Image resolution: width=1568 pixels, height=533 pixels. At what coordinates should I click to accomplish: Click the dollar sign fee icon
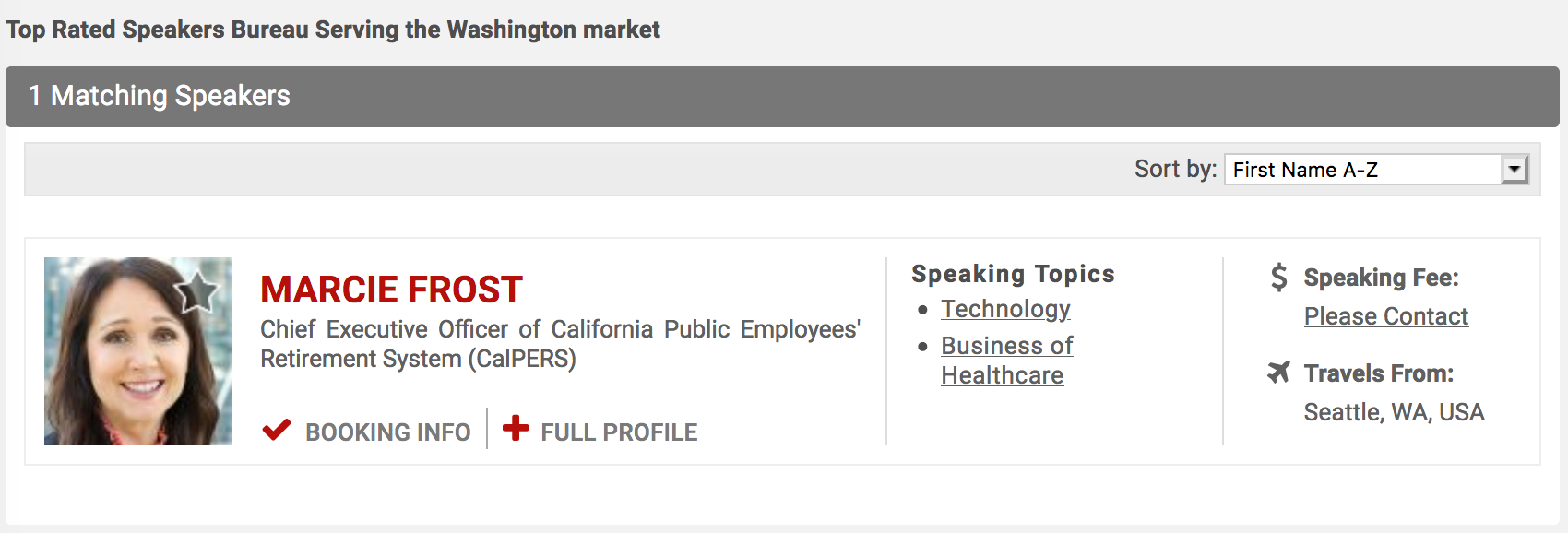pyautogui.click(x=1278, y=277)
